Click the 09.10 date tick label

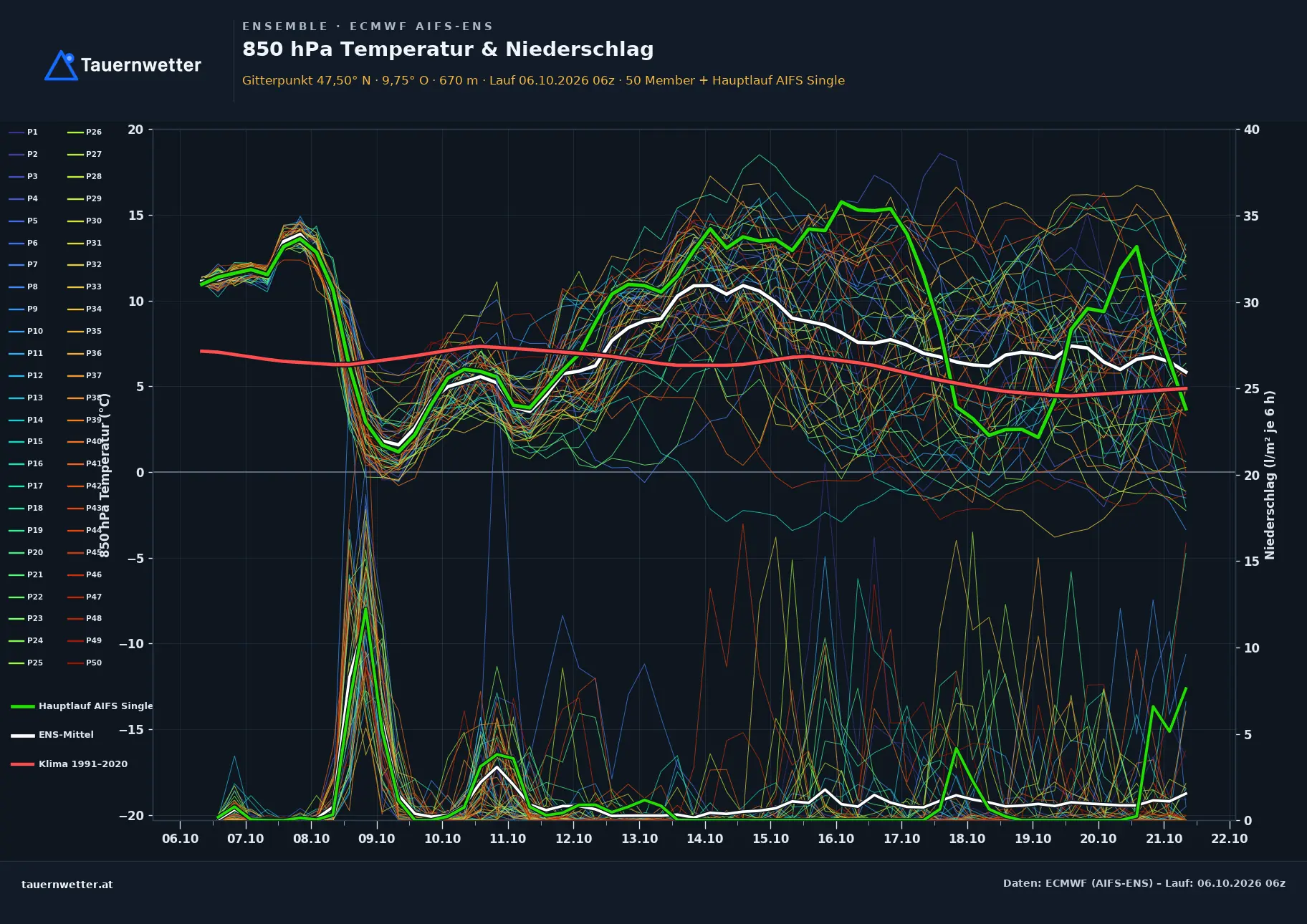[377, 838]
